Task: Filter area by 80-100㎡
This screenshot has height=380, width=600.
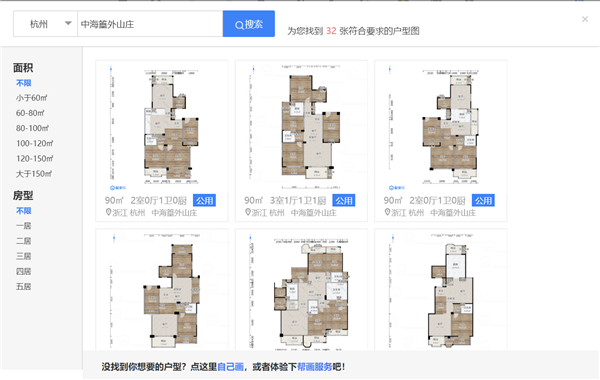Action: tap(33, 128)
